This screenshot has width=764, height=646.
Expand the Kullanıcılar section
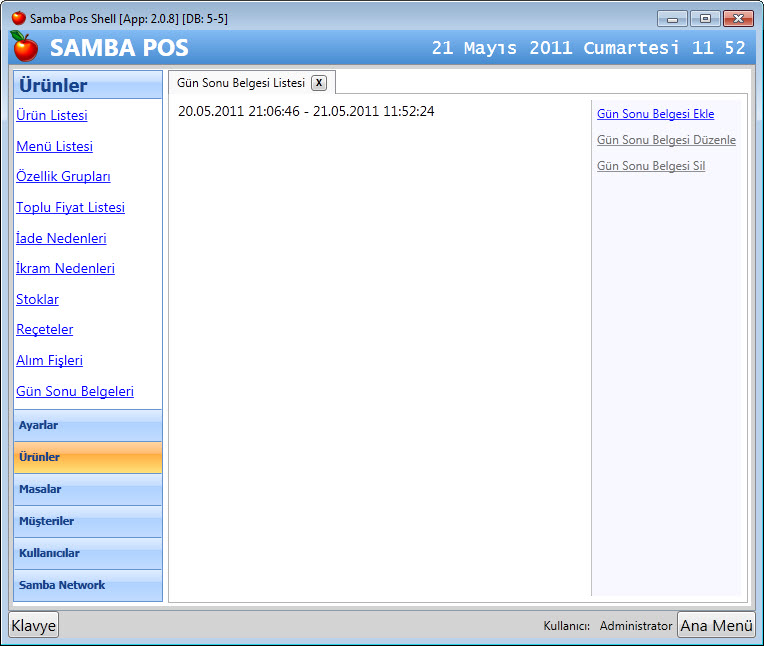click(88, 553)
